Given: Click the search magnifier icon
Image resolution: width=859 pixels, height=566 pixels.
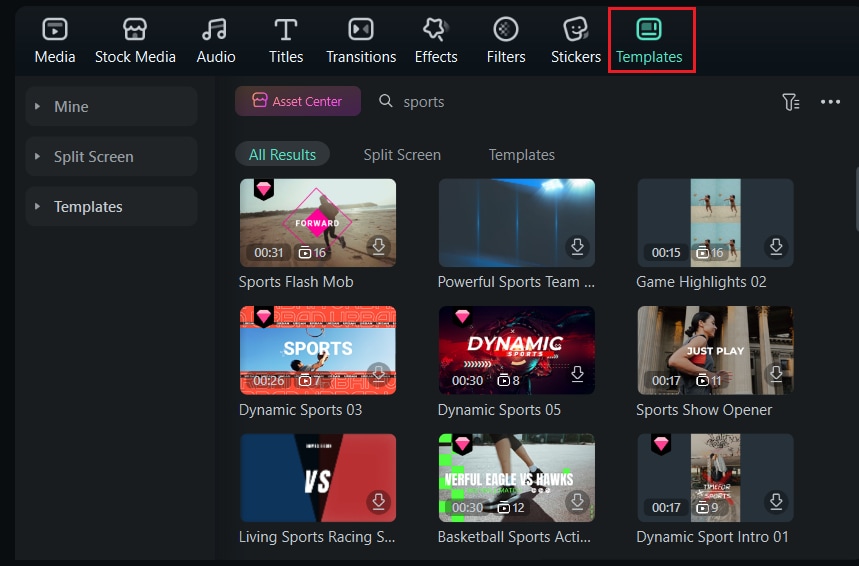Looking at the screenshot, I should pos(386,101).
